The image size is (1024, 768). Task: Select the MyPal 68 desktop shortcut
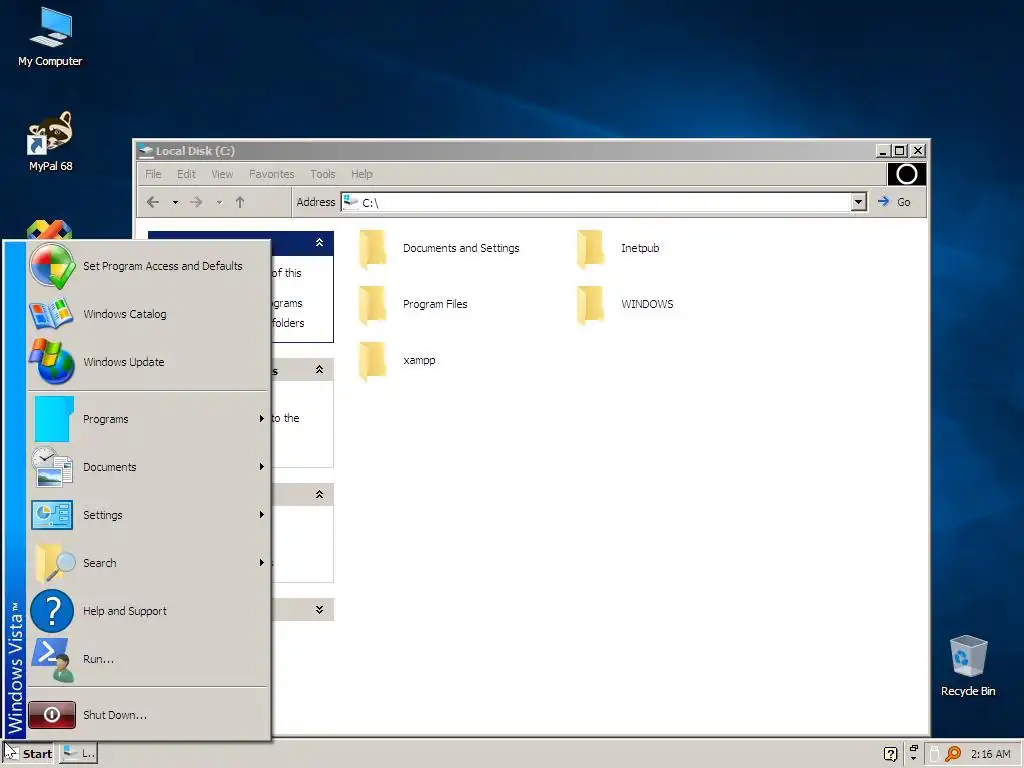(50, 142)
